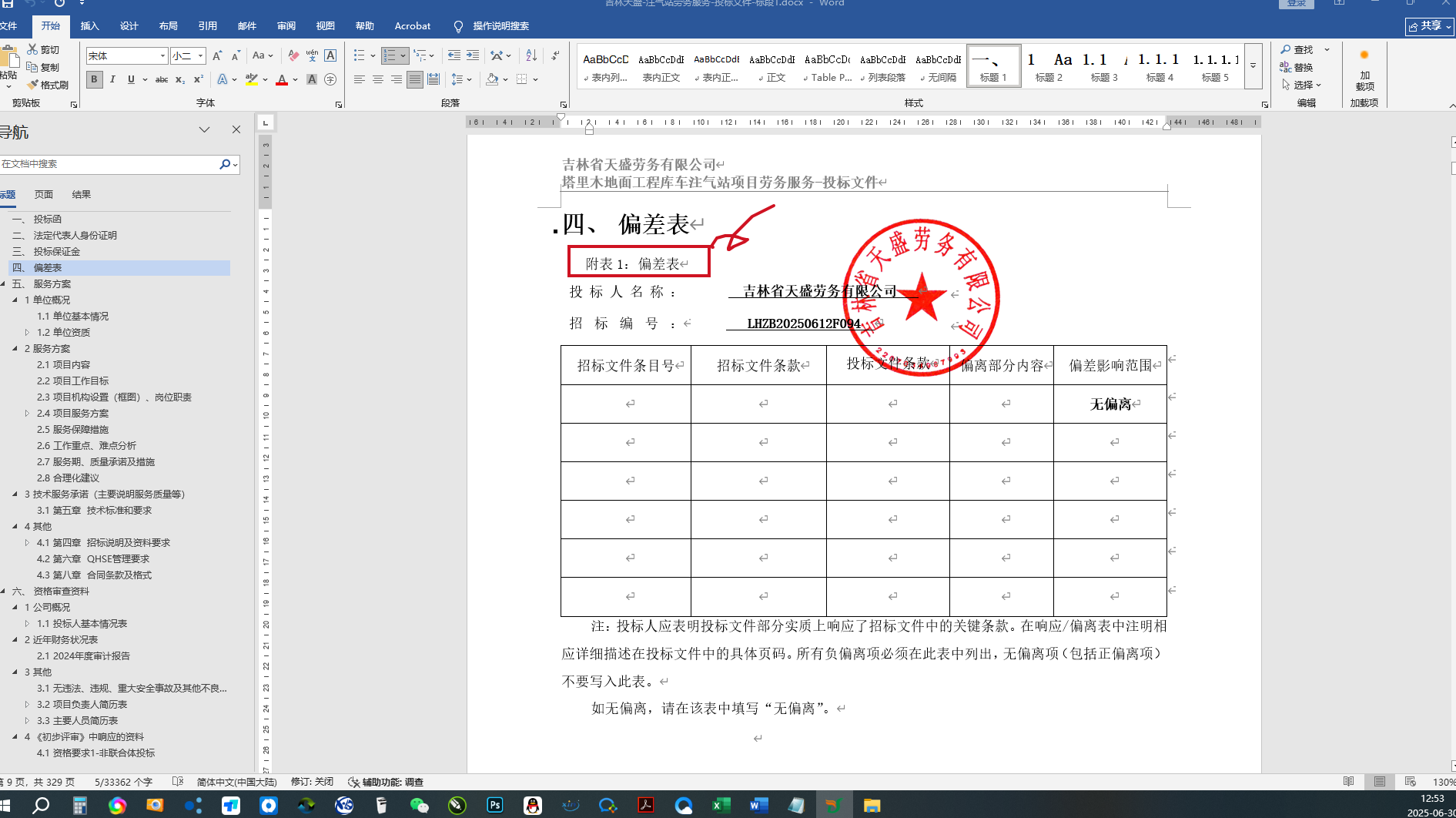1456x818 pixels.
Task: Insert enclosed character with circled 字 icon
Action: point(330,79)
